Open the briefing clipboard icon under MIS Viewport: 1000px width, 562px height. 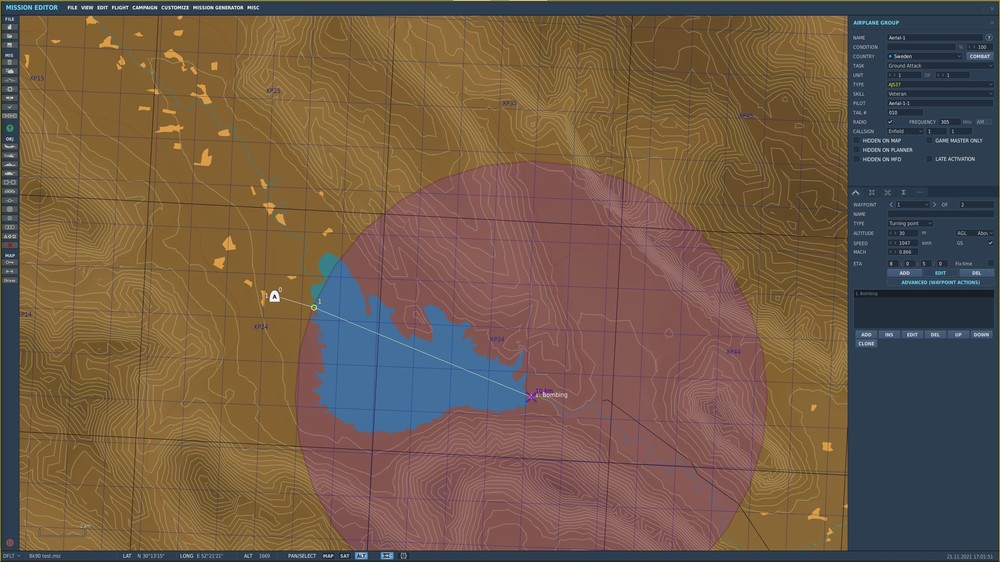10,63
